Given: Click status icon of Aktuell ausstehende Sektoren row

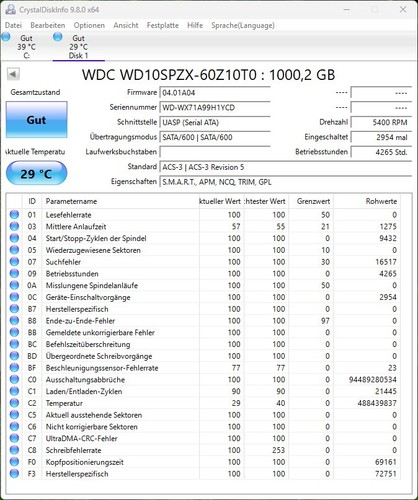Looking at the screenshot, I should (x=14, y=415).
